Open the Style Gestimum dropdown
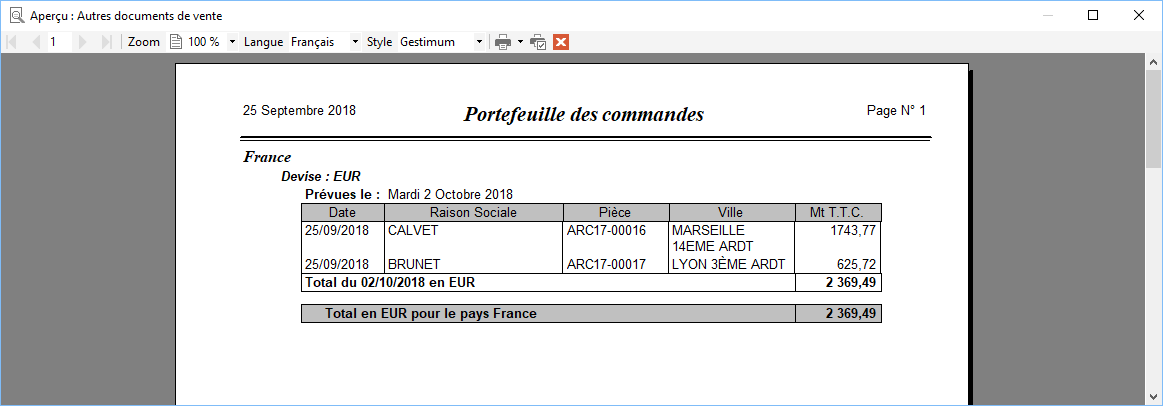 pos(479,42)
